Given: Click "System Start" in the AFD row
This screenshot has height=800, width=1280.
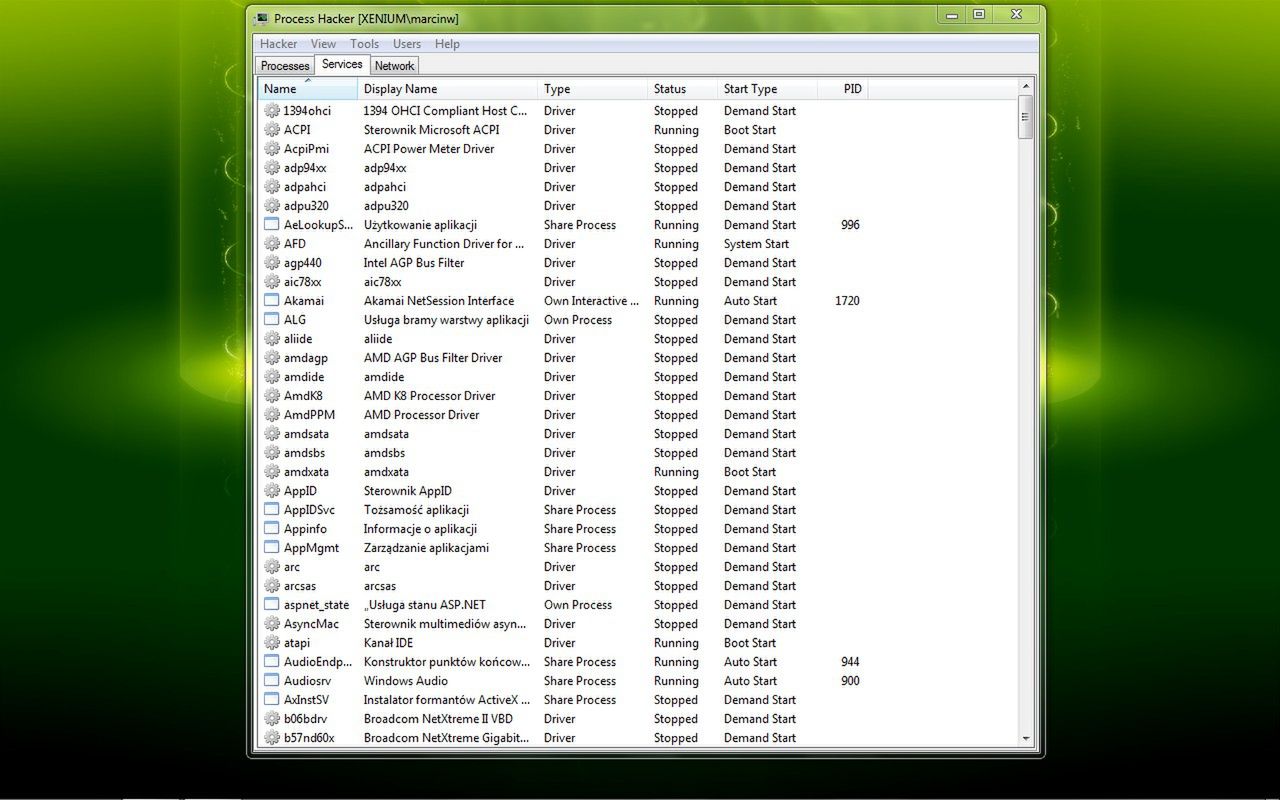Looking at the screenshot, I should point(756,244).
